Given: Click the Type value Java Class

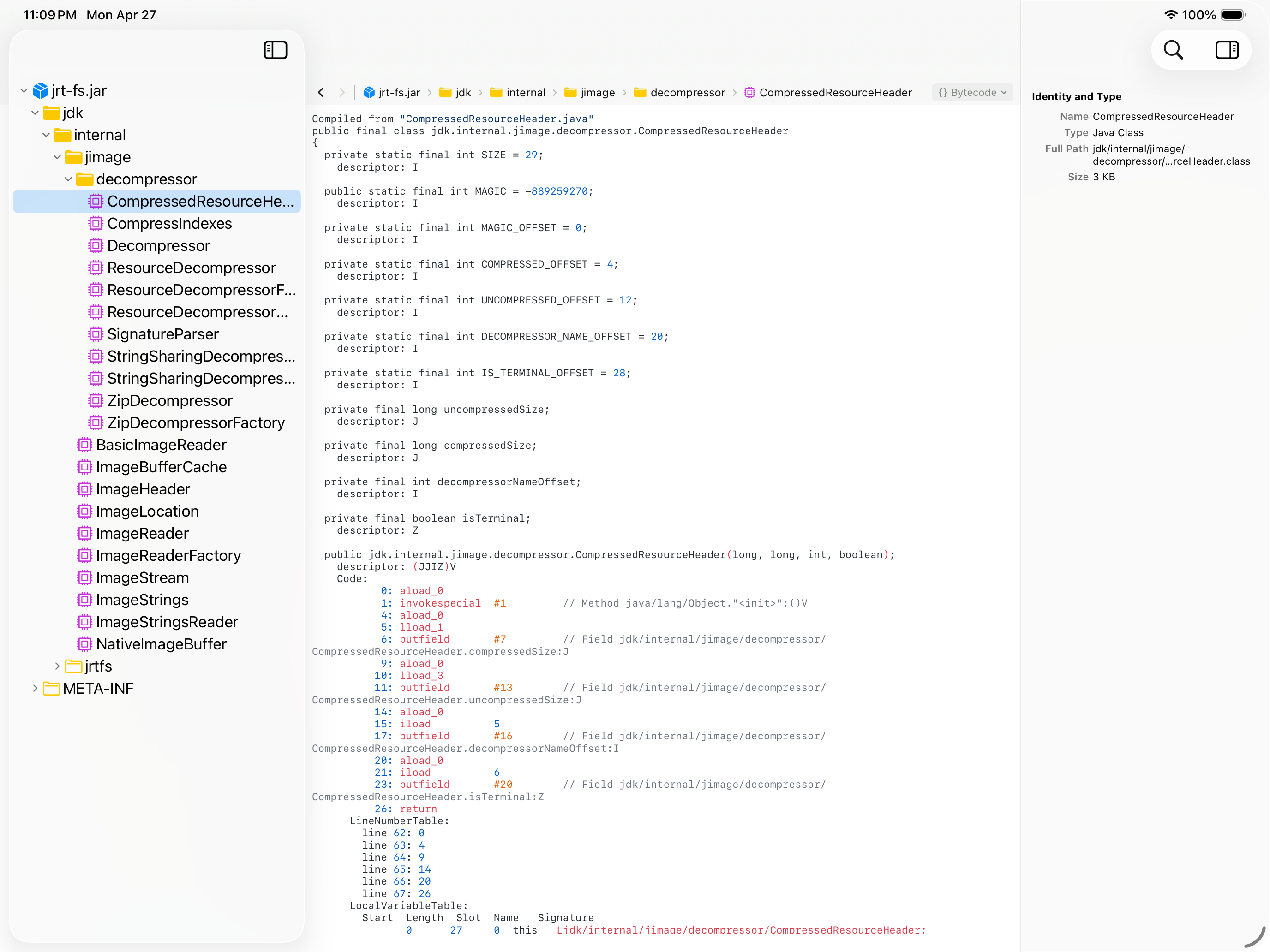Looking at the screenshot, I should pos(1118,132).
